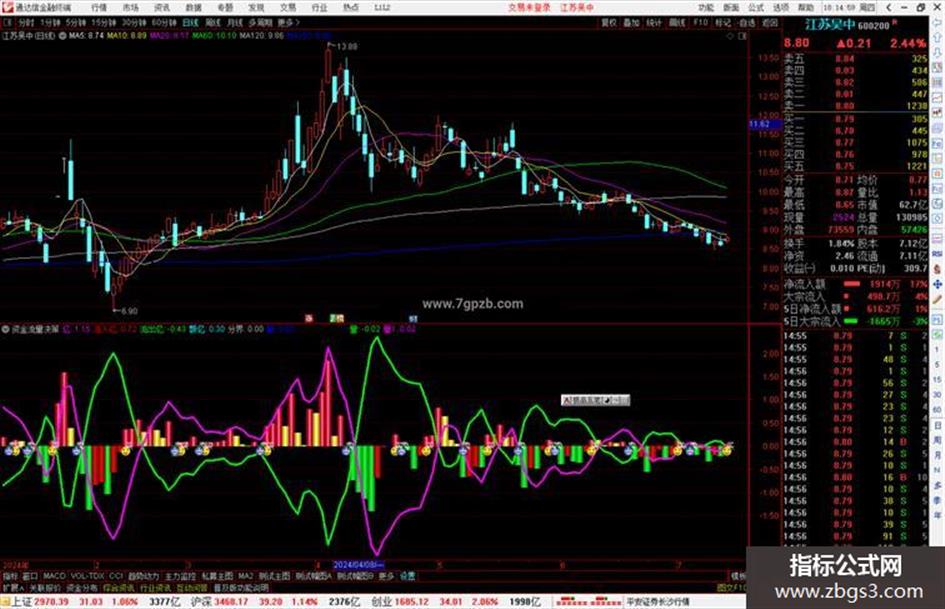
Task: Click the 叠加 overlay button
Action: tap(631, 23)
